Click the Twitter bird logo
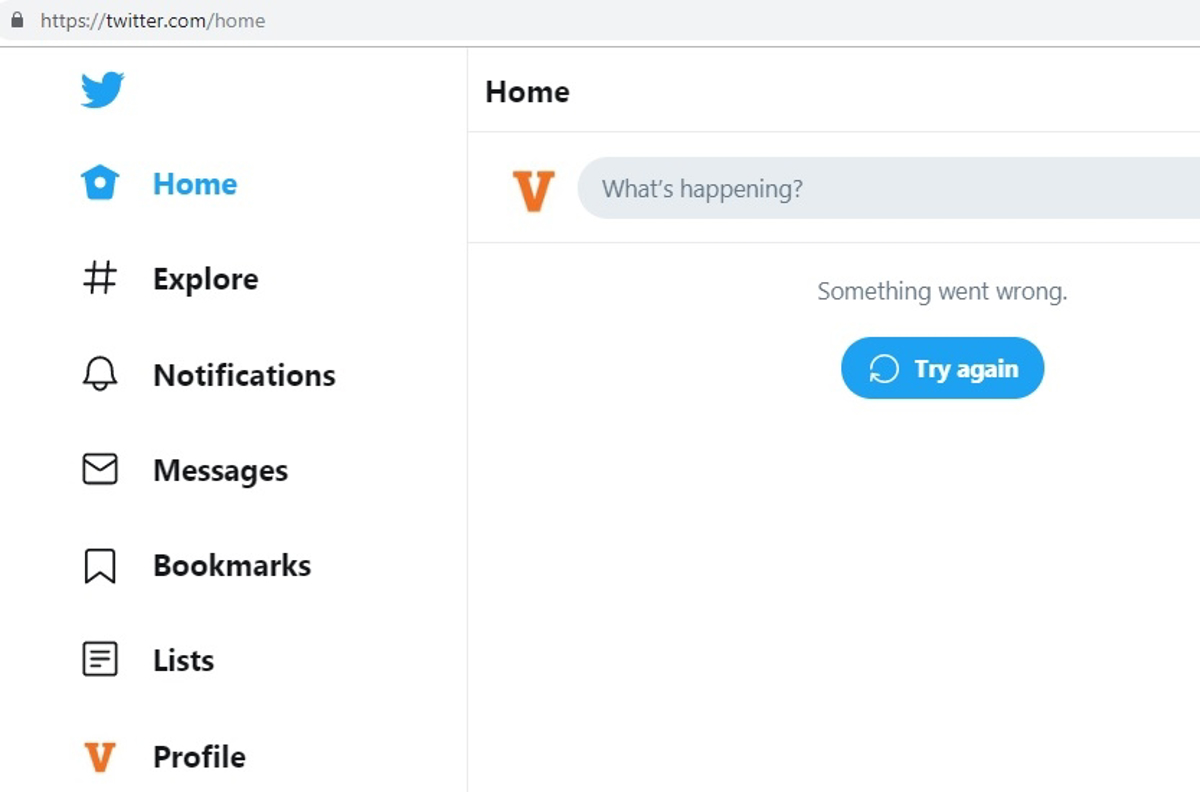1200x792 pixels. [x=103, y=88]
